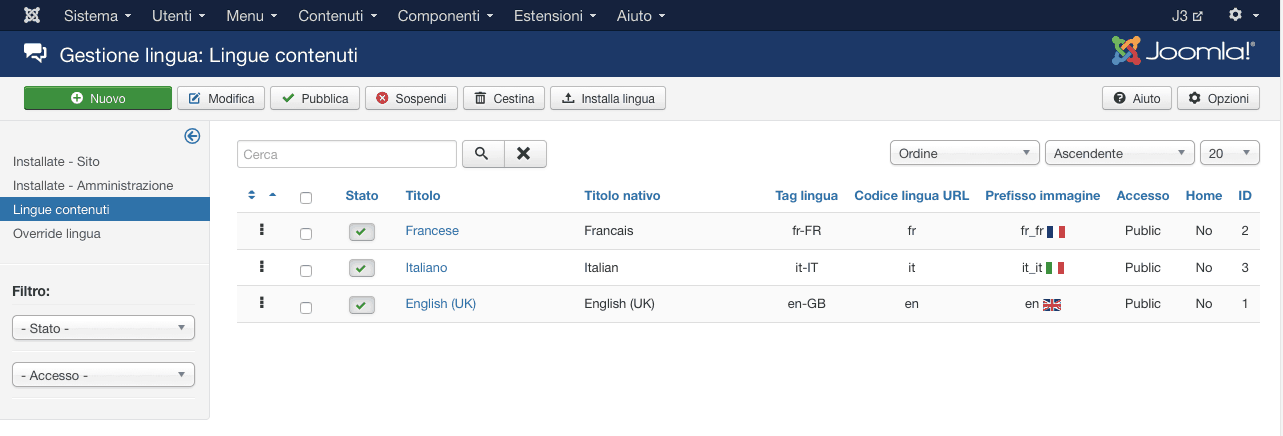Screen dimensions: 1283x436
Task: Open the Ordine sort dropdown
Action: (x=964, y=153)
